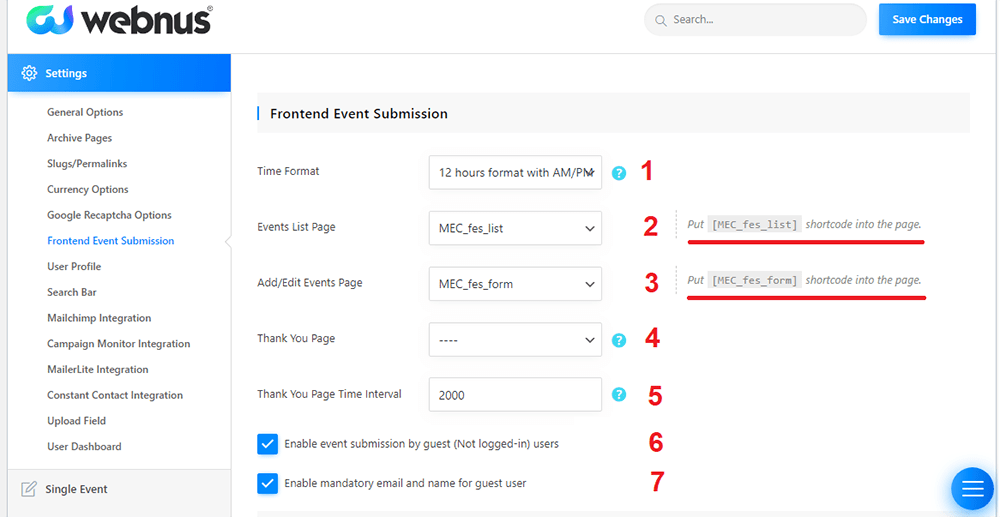Image resolution: width=1000 pixels, height=517 pixels.
Task: Open the Events List Page dropdown
Action: 515,228
